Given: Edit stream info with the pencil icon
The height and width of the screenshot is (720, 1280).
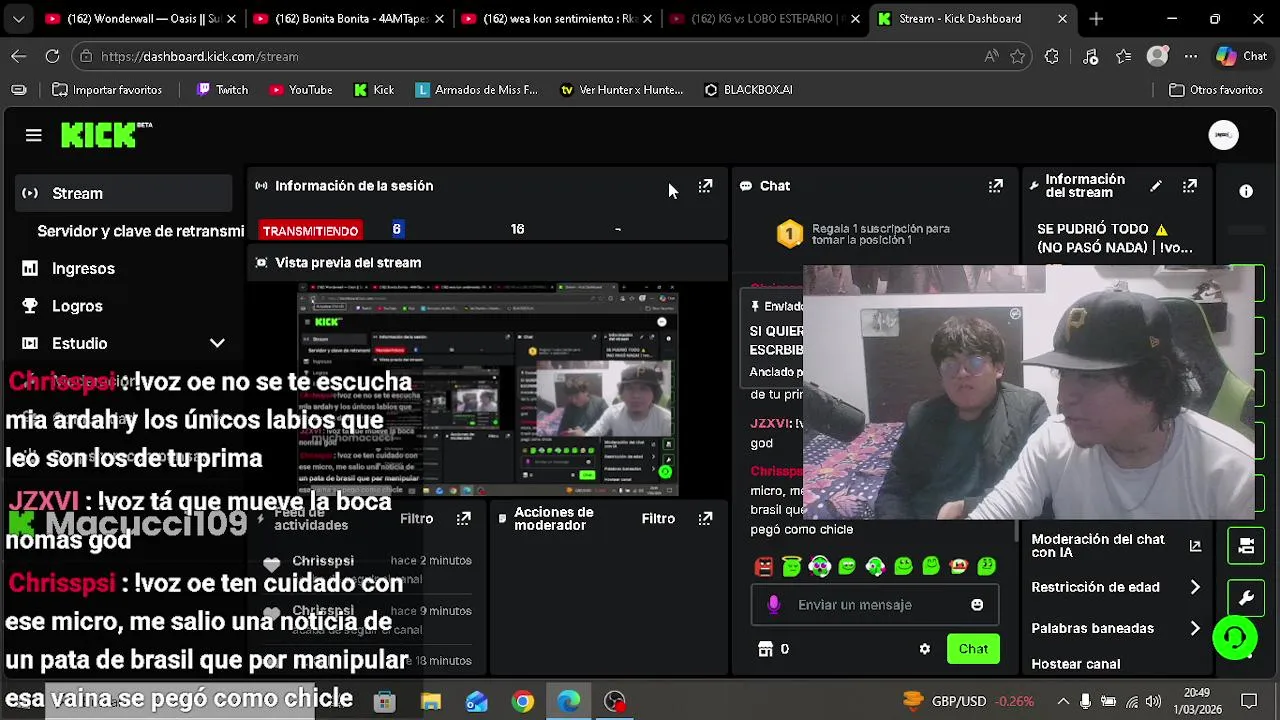Looking at the screenshot, I should [1156, 186].
